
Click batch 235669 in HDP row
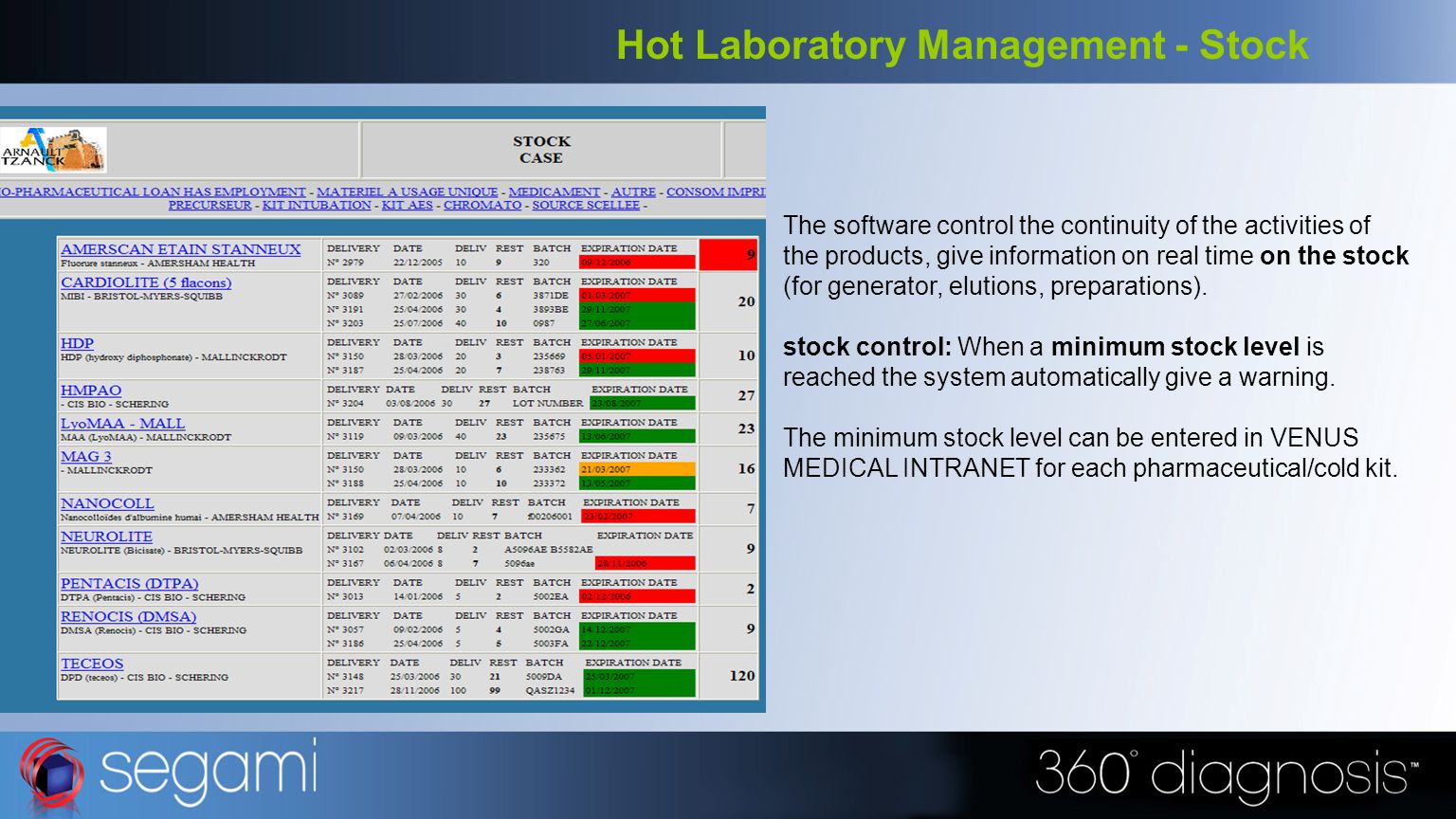pyautogui.click(x=549, y=356)
